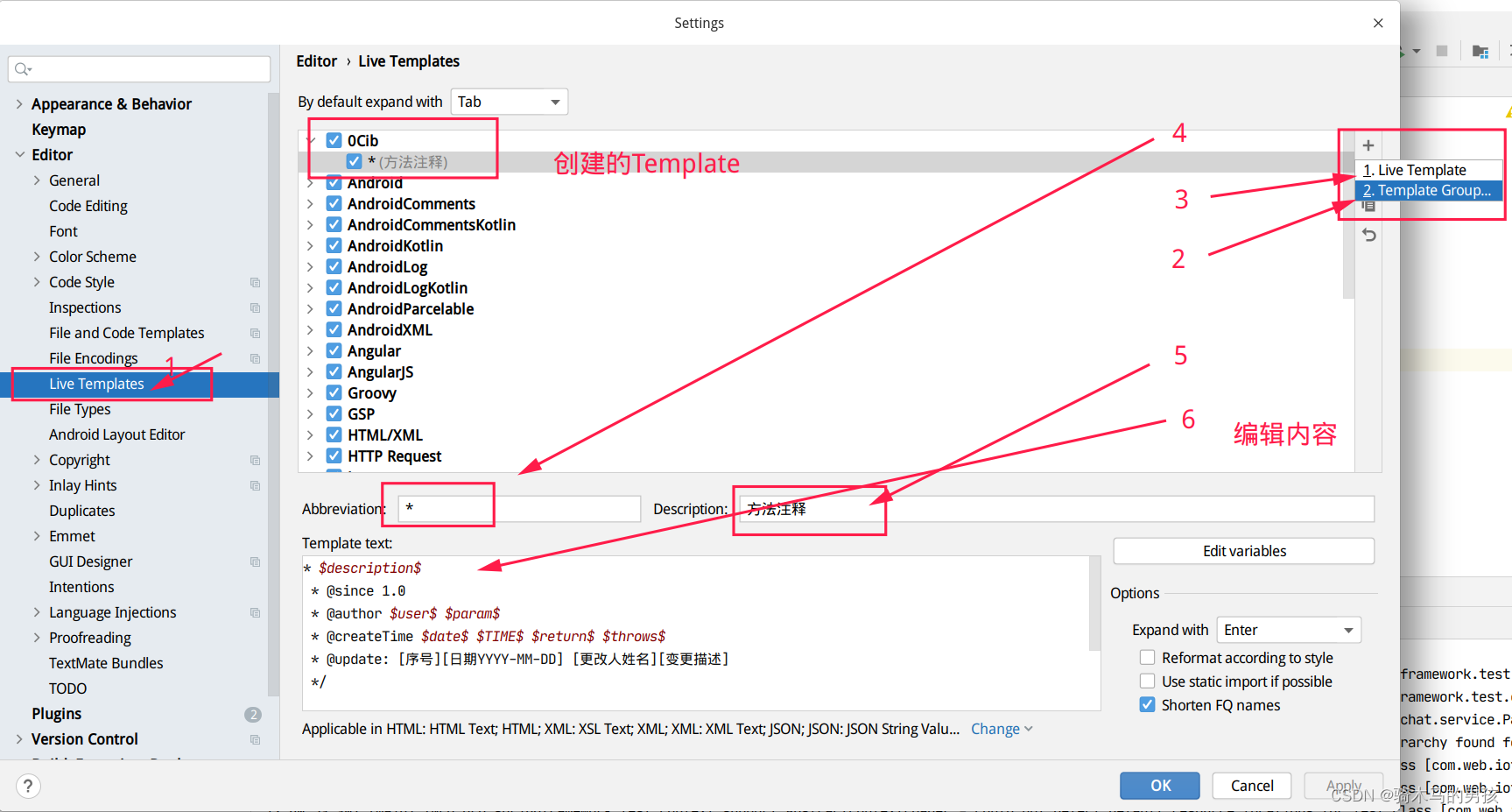Disable the Groovy template group checkbox
The height and width of the screenshot is (812, 1512).
pyautogui.click(x=334, y=392)
